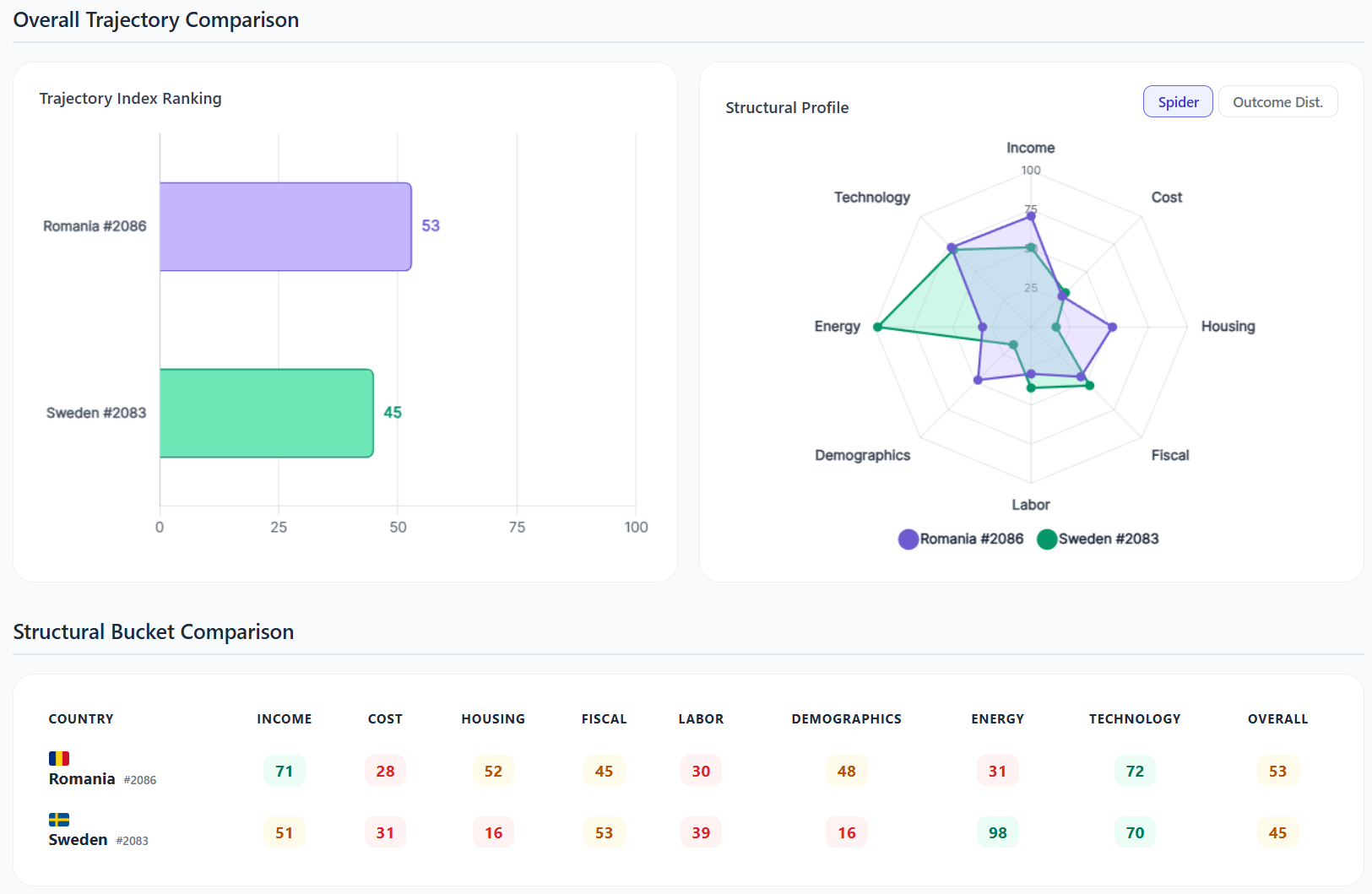1372x894 pixels.
Task: Select the Sweden country name in table
Action: [x=78, y=839]
